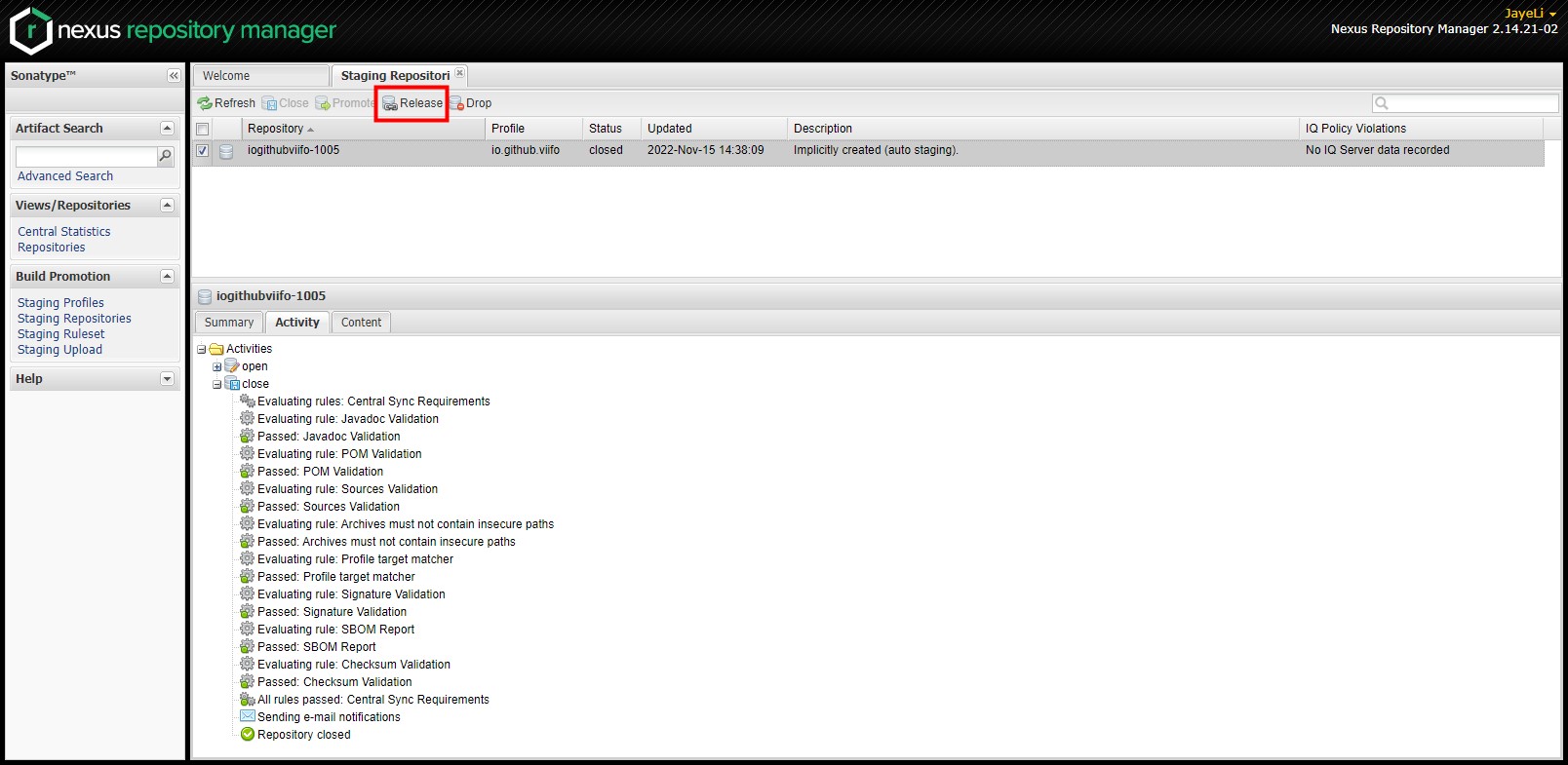Expand the open activity node
This screenshot has width=1568, height=765.
coord(217,367)
